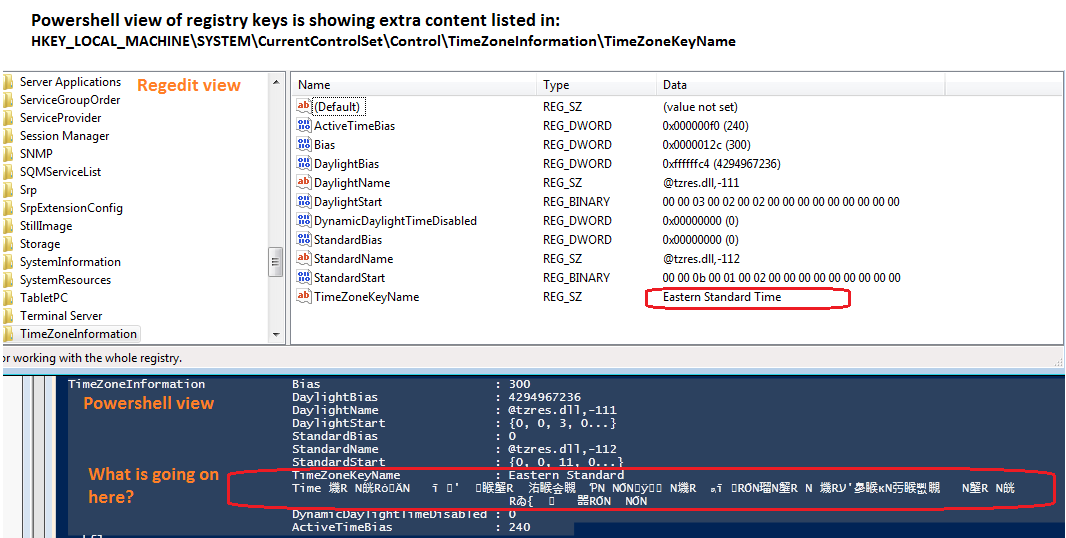Select the SystemResources registry key

65,280
